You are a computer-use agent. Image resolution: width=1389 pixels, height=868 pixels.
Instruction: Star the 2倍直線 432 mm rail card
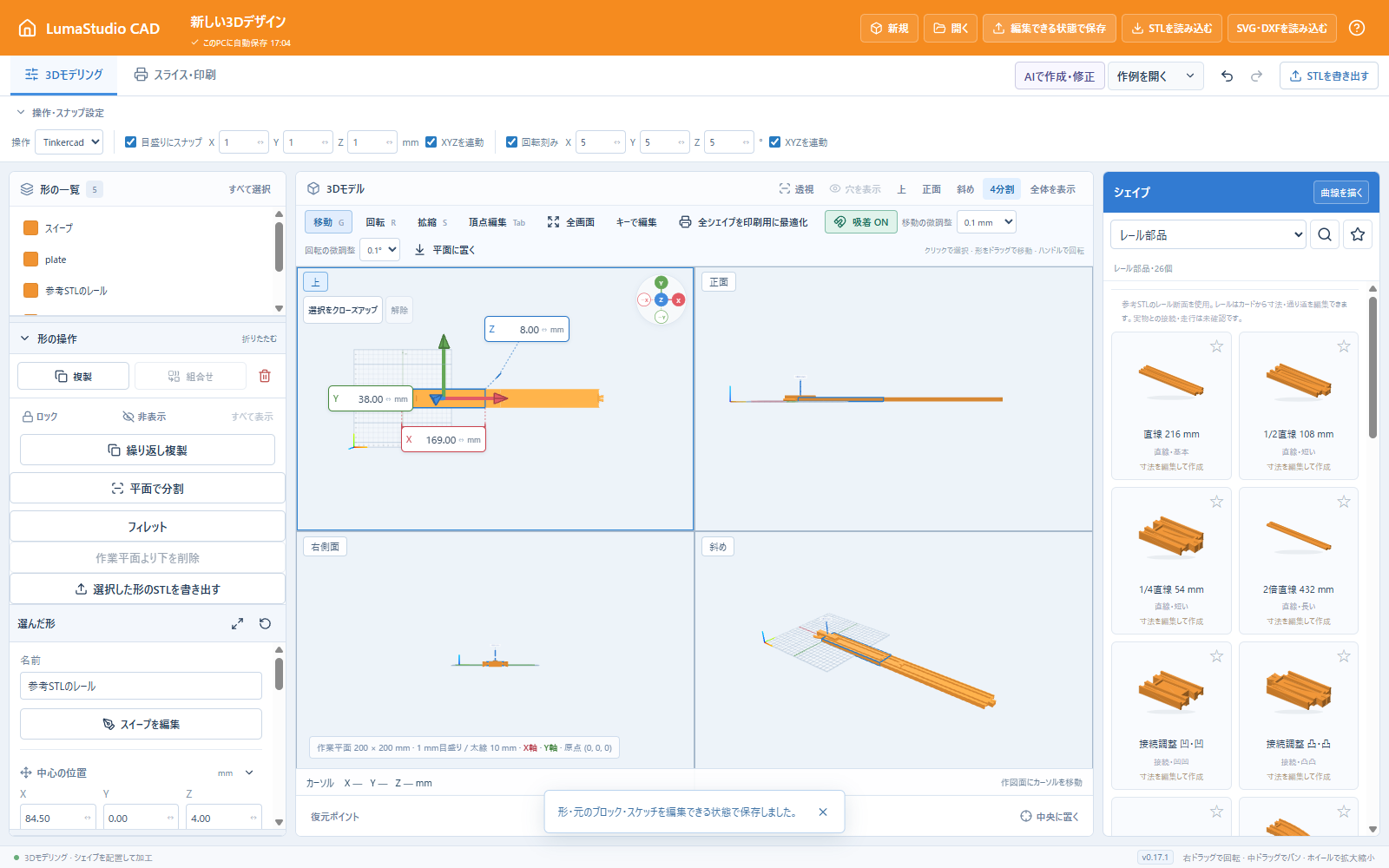pyautogui.click(x=1344, y=502)
